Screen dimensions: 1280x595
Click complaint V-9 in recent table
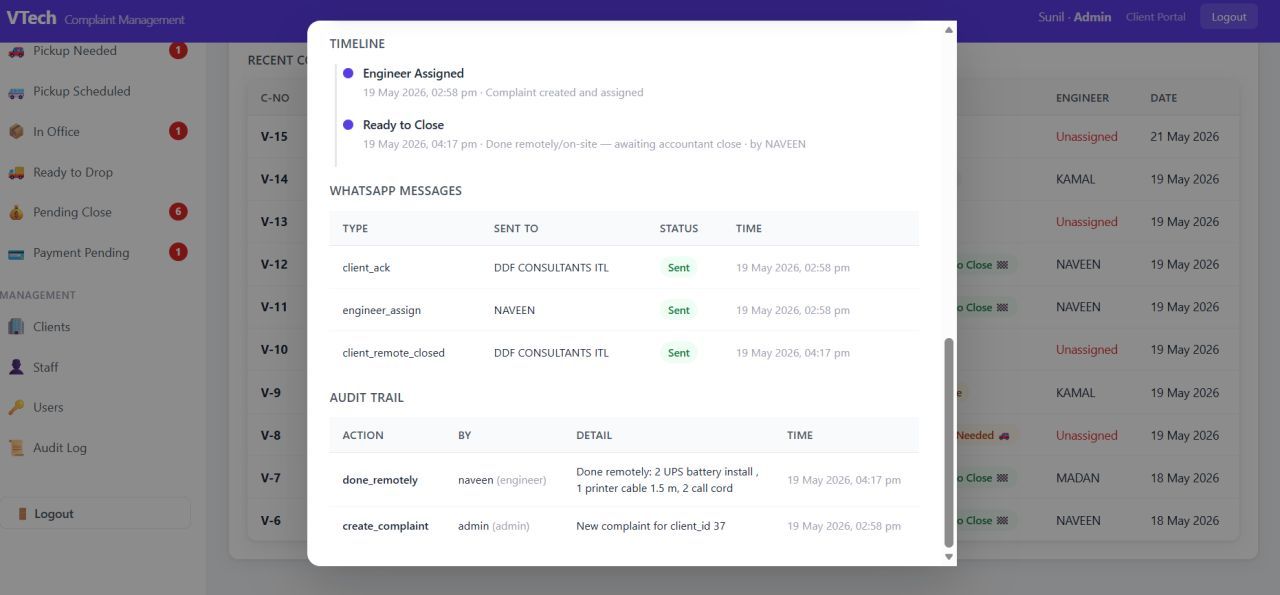click(271, 393)
